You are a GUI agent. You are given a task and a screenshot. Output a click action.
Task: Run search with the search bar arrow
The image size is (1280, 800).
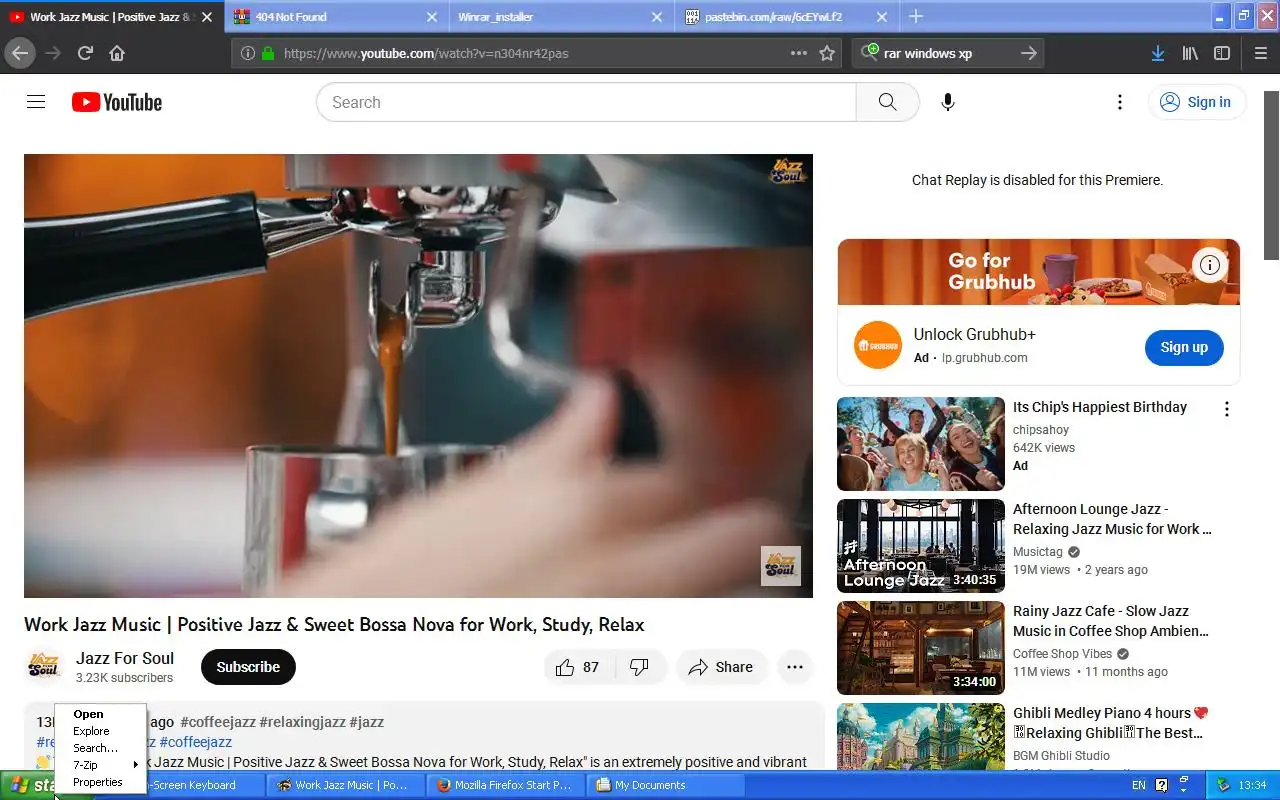click(1029, 53)
